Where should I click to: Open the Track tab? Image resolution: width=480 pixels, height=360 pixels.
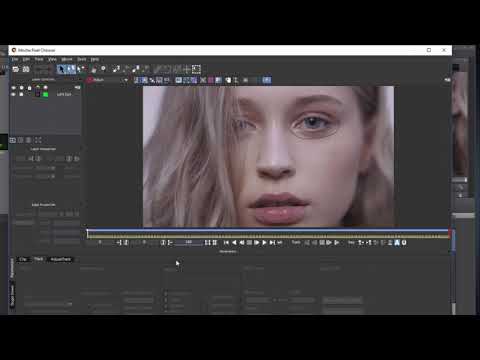pos(39,259)
